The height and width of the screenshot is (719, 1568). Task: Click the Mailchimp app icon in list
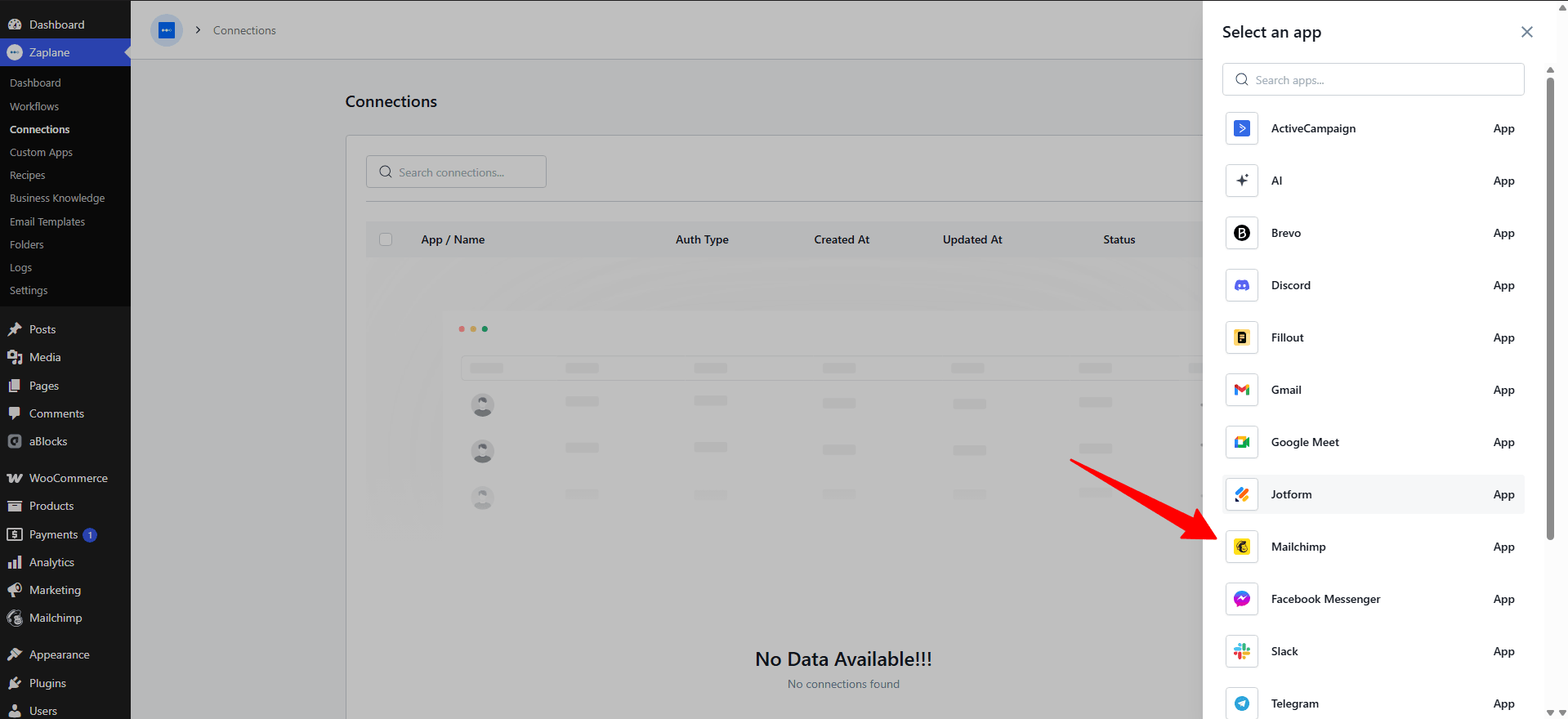pos(1241,547)
